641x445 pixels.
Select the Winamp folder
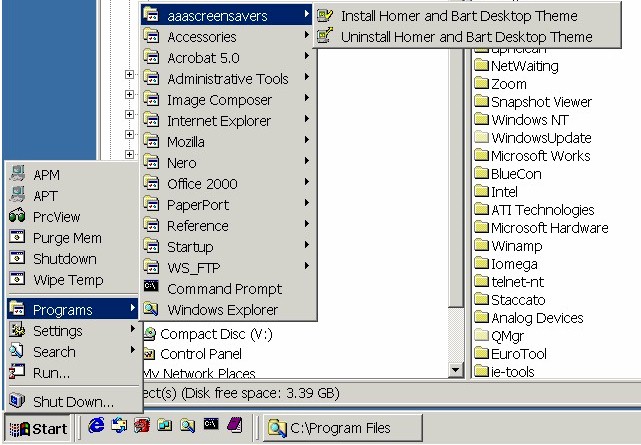click(509, 246)
